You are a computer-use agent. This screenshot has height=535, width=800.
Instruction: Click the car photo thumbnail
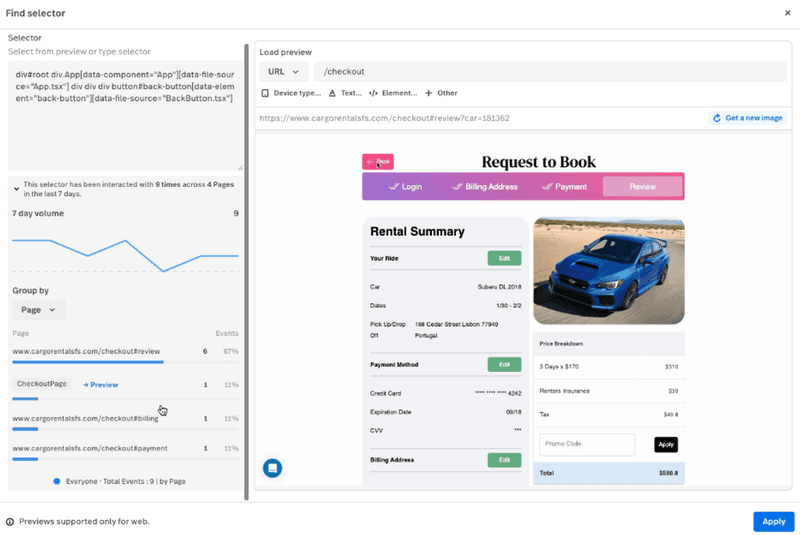tap(608, 270)
